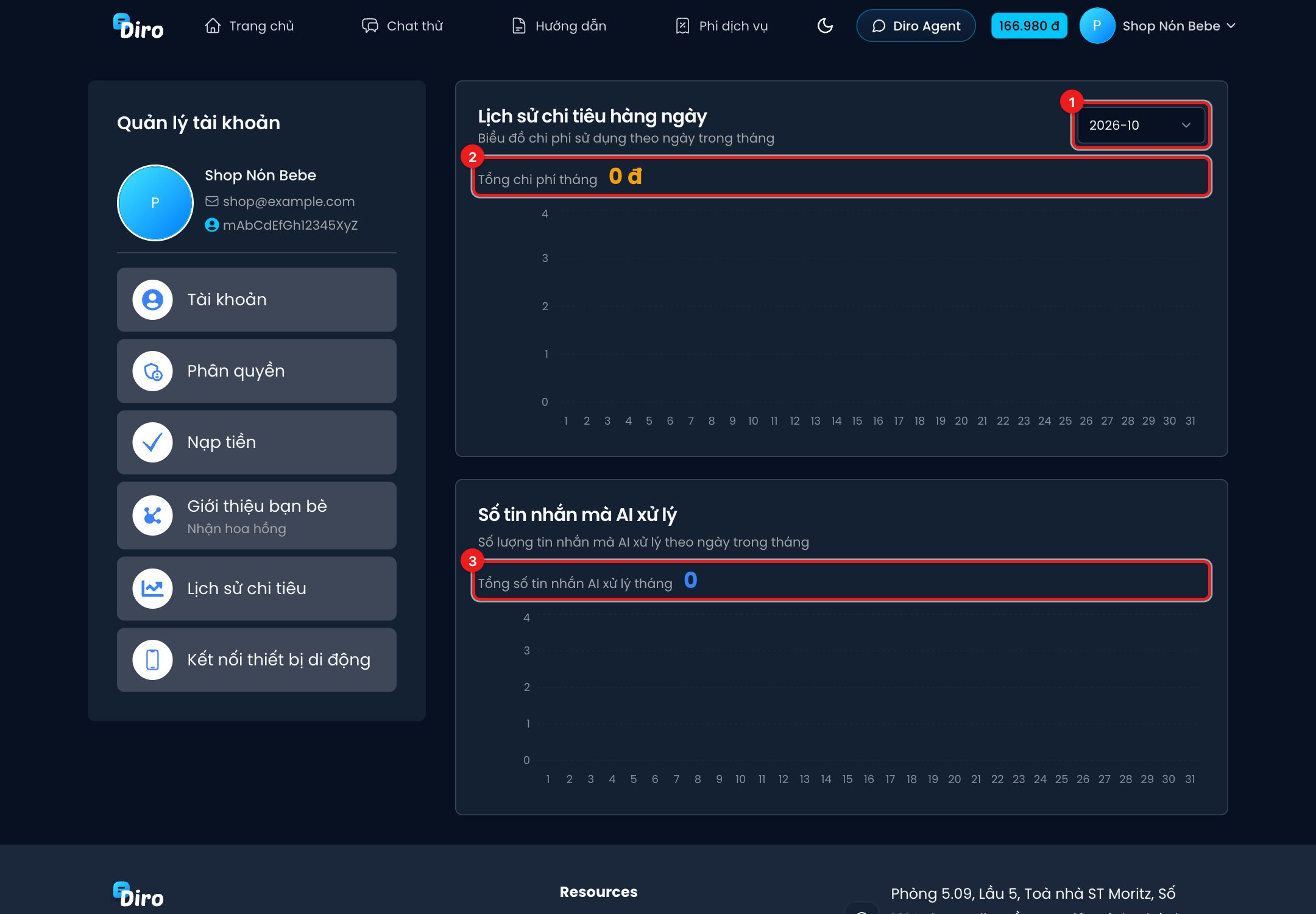Click the Số tin nhắn mà AI xử lý title
Viewport: 1316px width, 914px height.
point(577,514)
